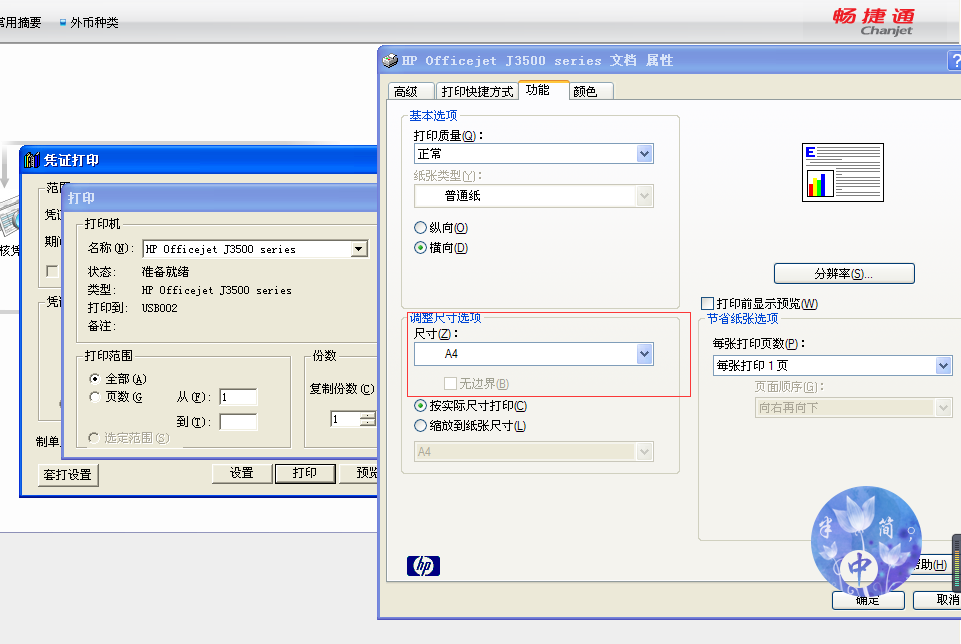Viewport: 961px width, 644px height.
Task: Click the page layout preview thumbnail
Action: 842,172
